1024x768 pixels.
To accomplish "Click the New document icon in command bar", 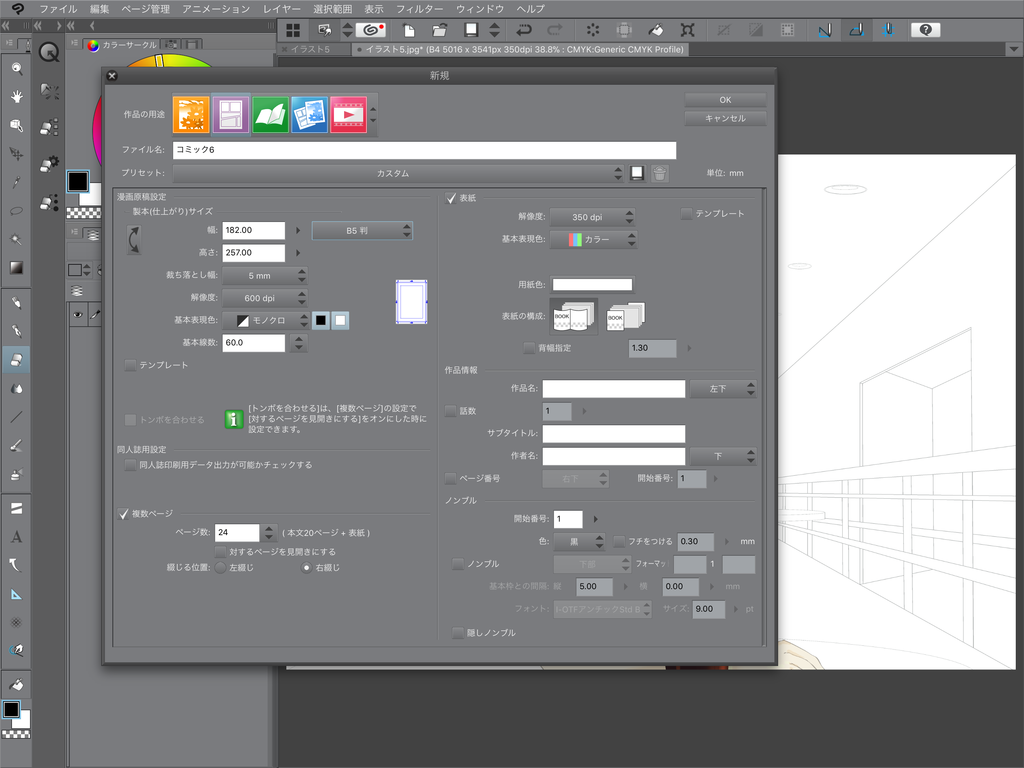I will click(409, 29).
